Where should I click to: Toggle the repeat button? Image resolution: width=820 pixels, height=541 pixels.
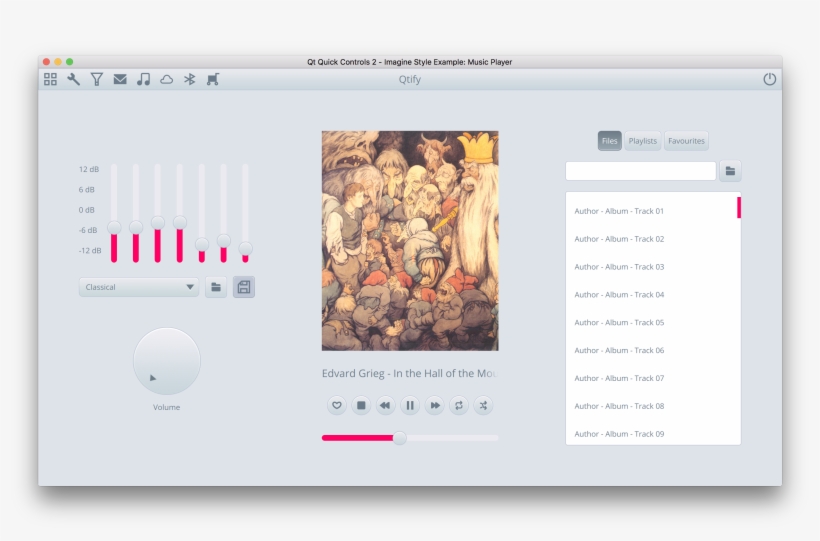(459, 405)
